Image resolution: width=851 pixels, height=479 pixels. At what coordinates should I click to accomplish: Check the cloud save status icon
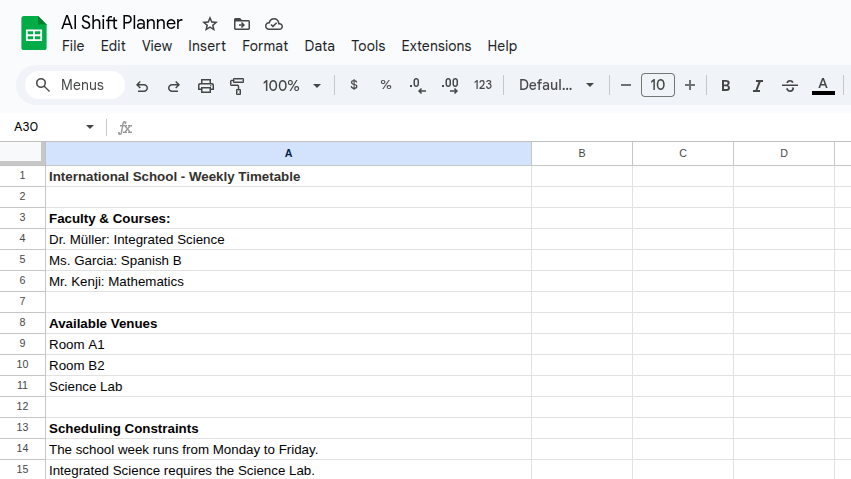[274, 24]
